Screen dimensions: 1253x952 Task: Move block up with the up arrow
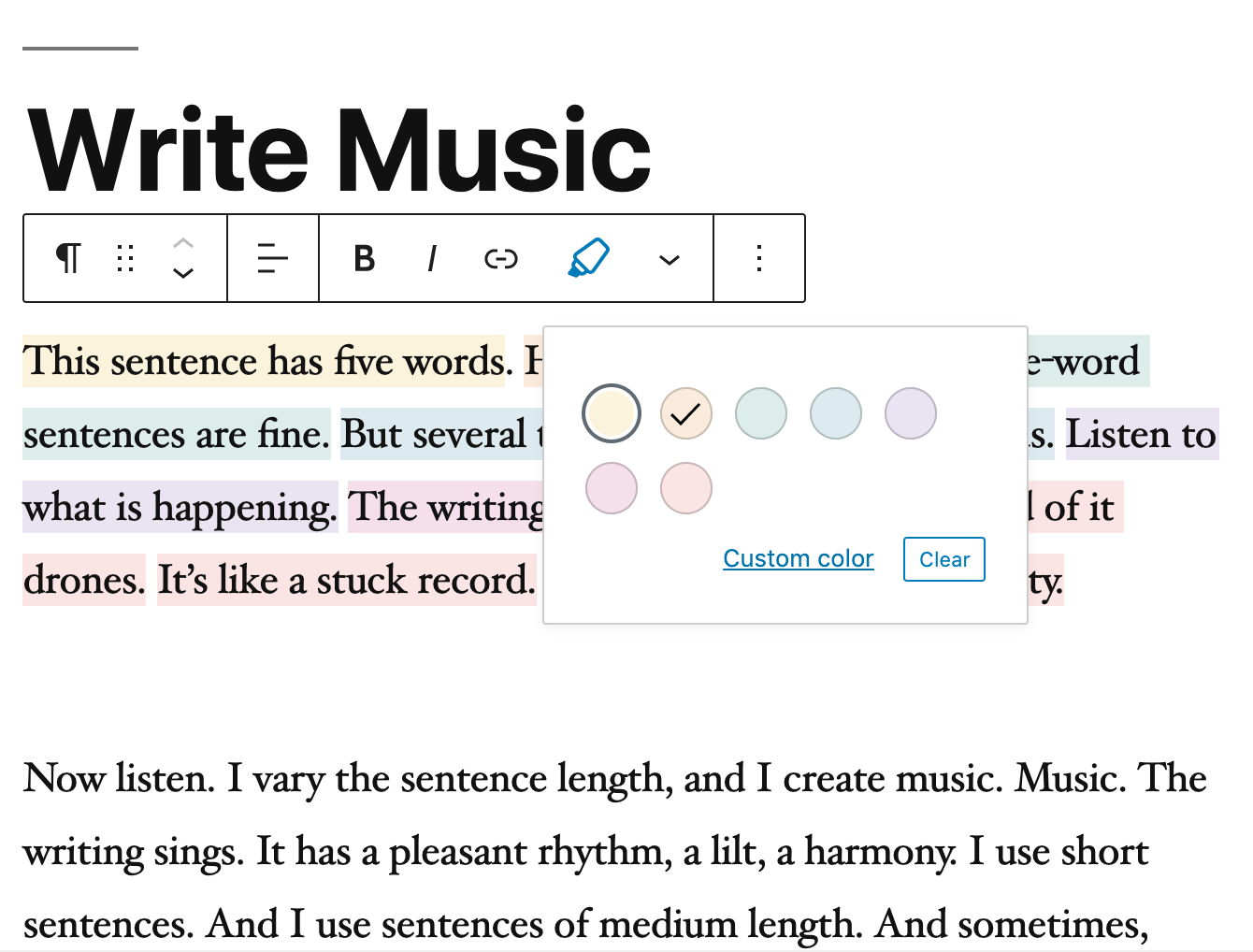pyautogui.click(x=183, y=242)
